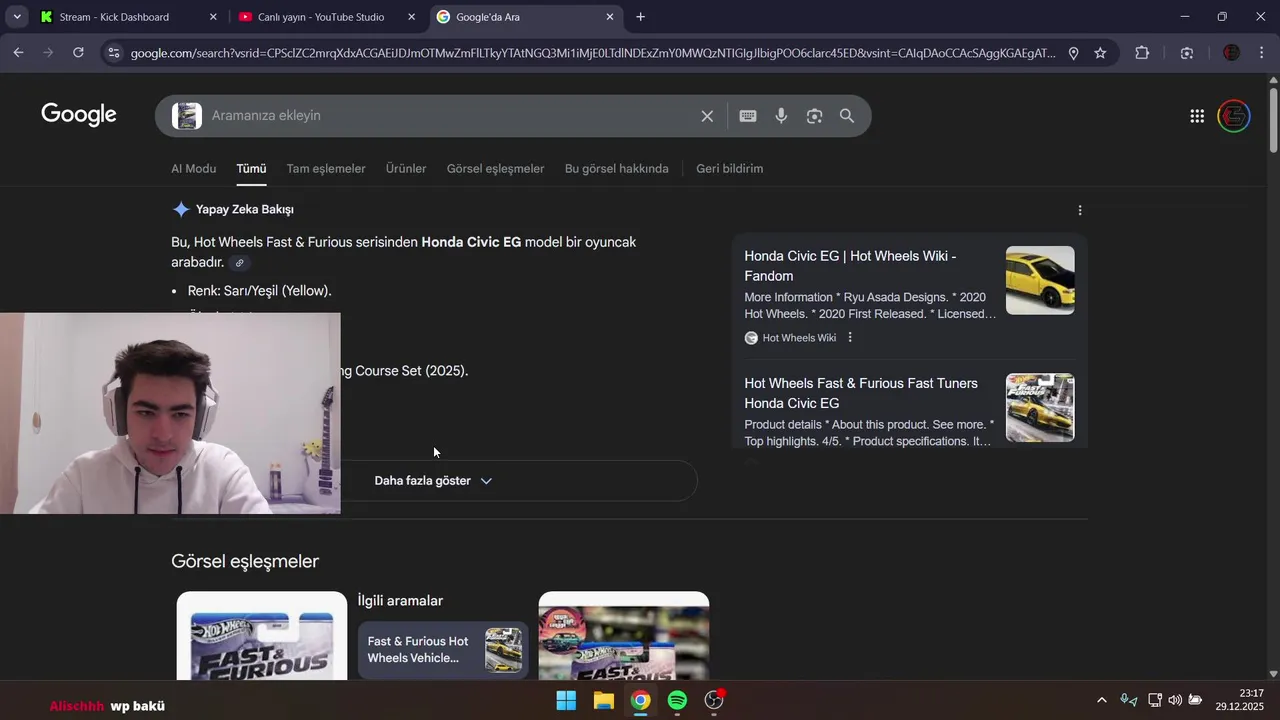Click the searched image thumbnail in search box
1280x720 pixels.
pyautogui.click(x=187, y=116)
